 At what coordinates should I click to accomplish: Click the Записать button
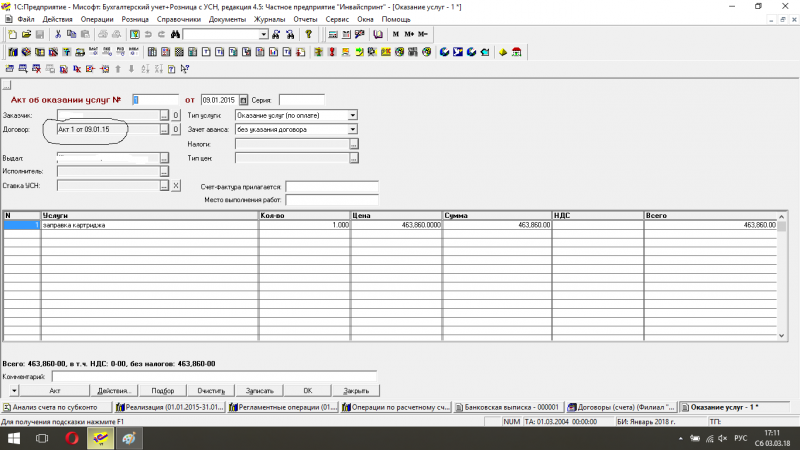[259, 391]
